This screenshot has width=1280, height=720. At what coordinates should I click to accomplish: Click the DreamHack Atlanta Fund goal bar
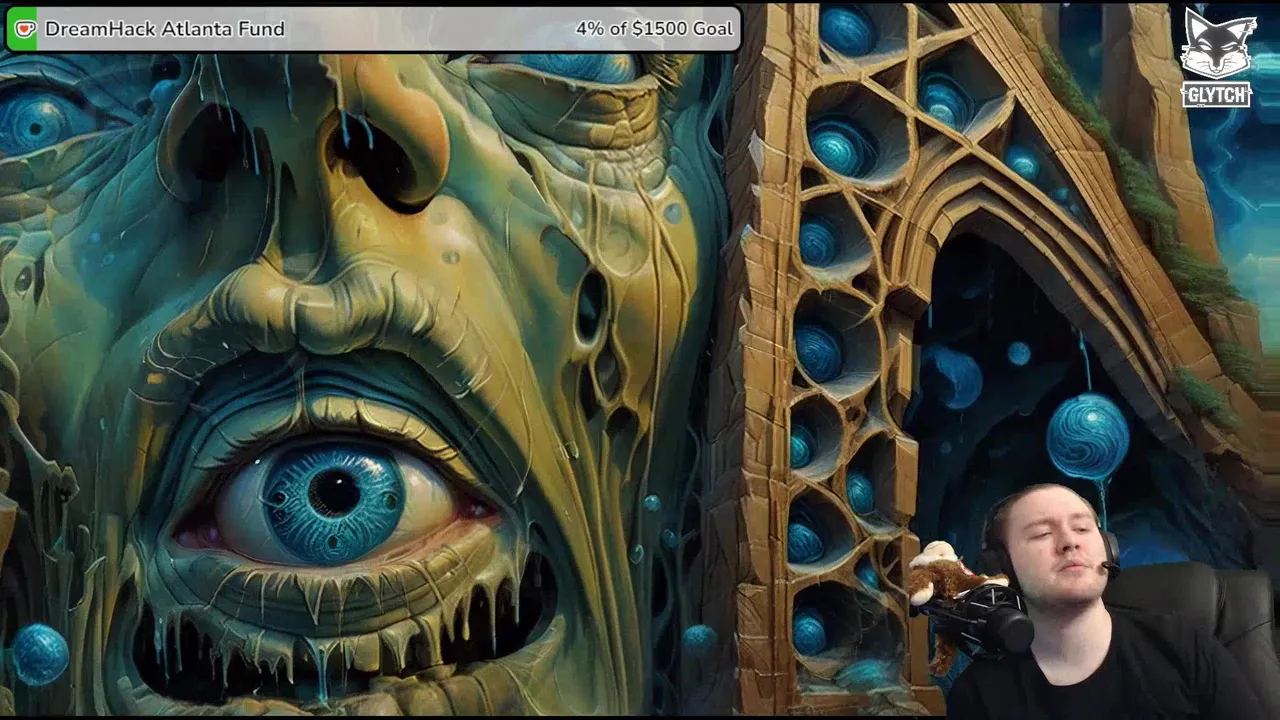pyautogui.click(x=374, y=29)
